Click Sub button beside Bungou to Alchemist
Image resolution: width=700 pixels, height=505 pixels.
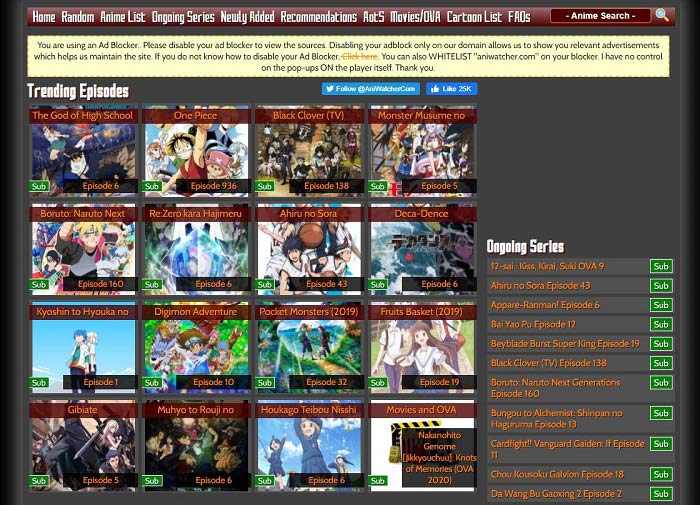661,413
